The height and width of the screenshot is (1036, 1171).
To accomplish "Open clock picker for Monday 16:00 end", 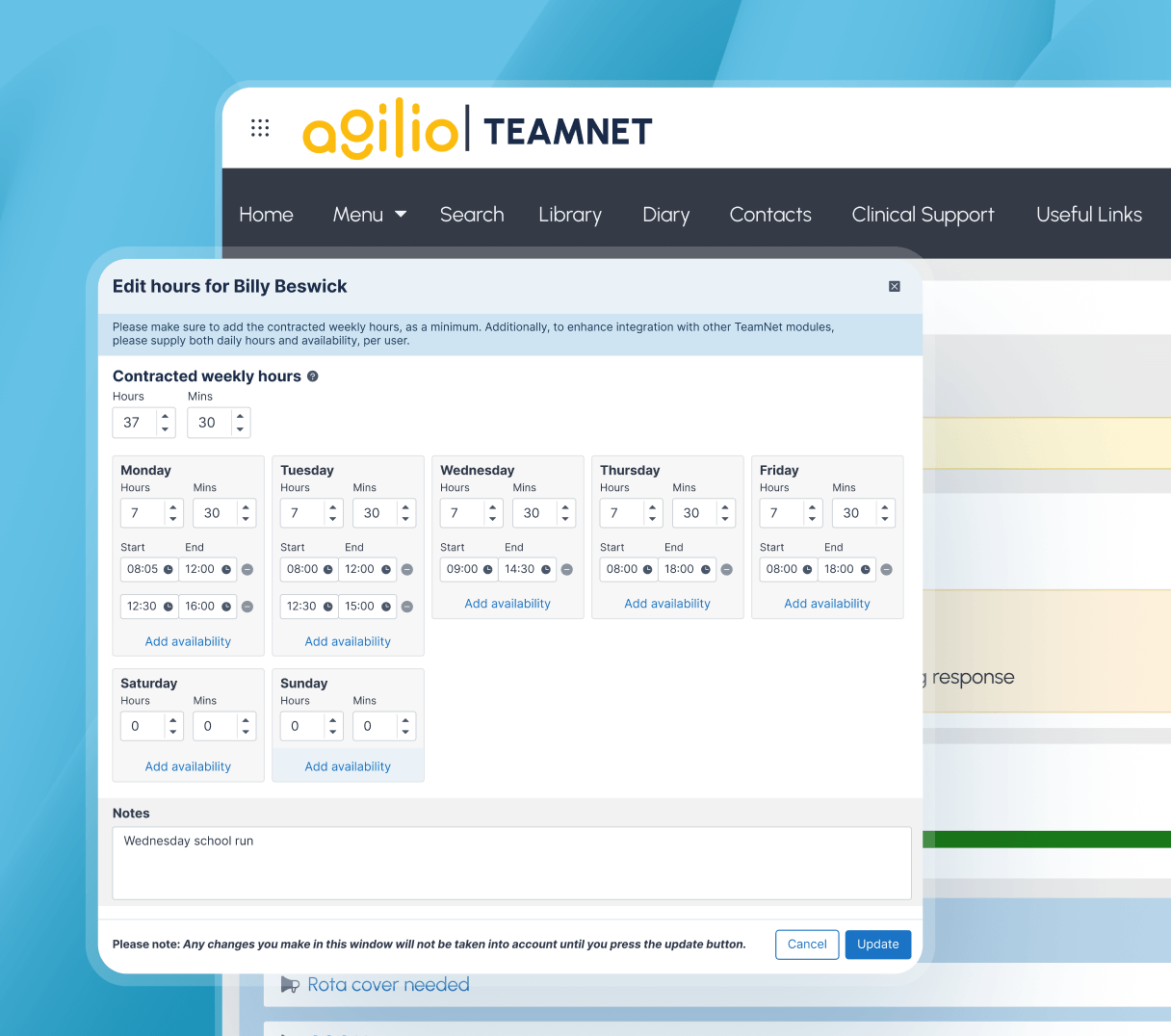I will 227,607.
